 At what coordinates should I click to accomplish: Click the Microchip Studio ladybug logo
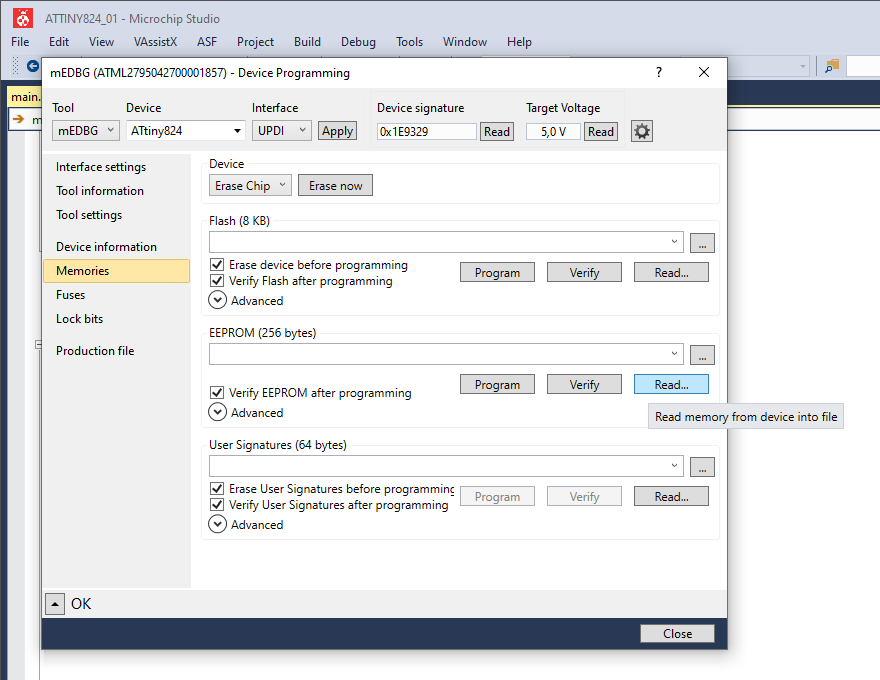point(23,19)
